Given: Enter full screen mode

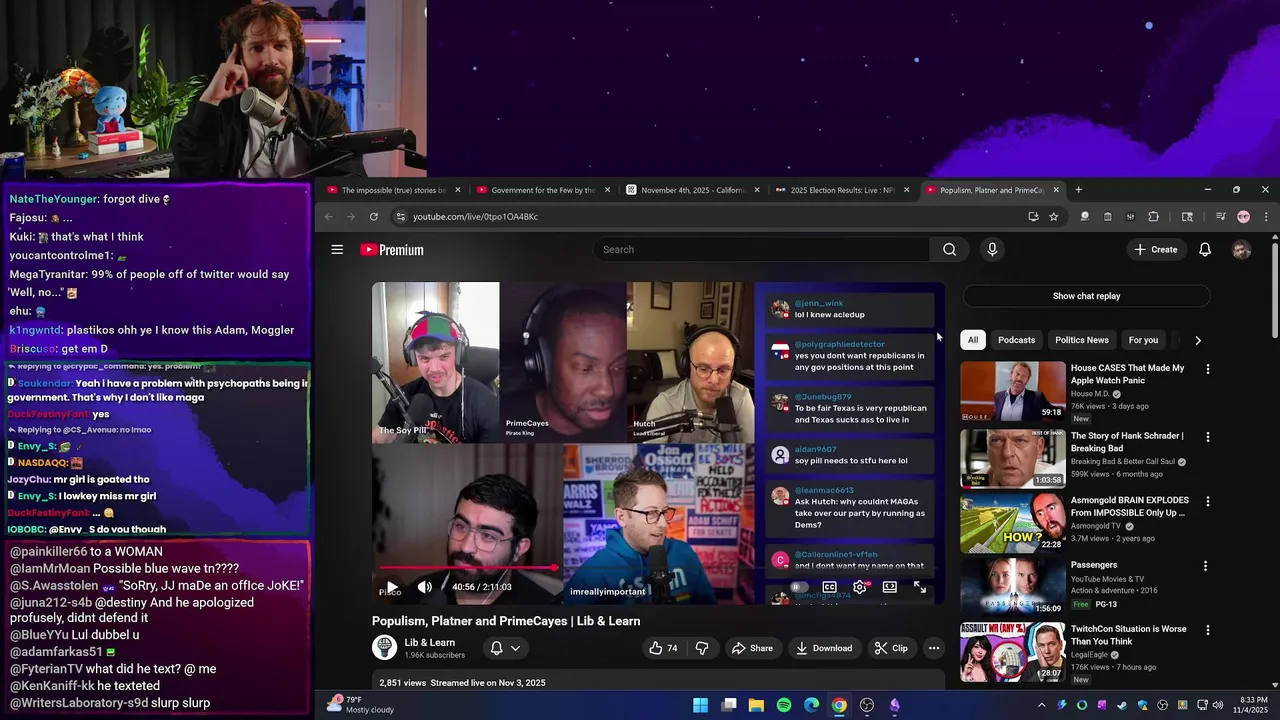Looking at the screenshot, I should [920, 587].
